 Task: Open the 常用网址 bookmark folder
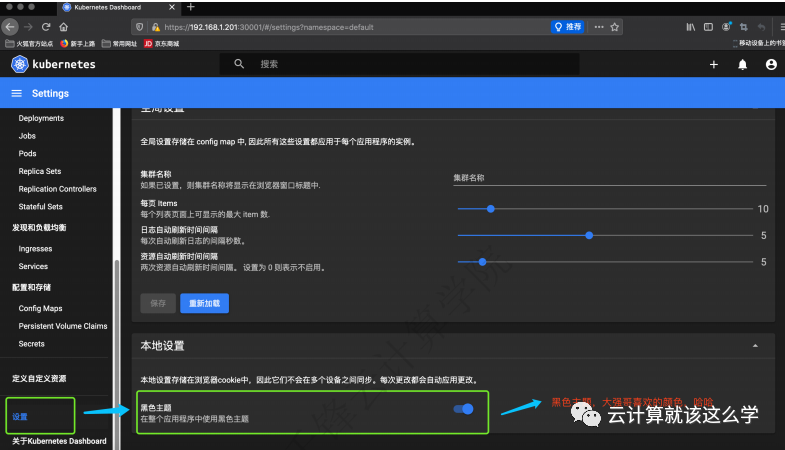coord(119,44)
